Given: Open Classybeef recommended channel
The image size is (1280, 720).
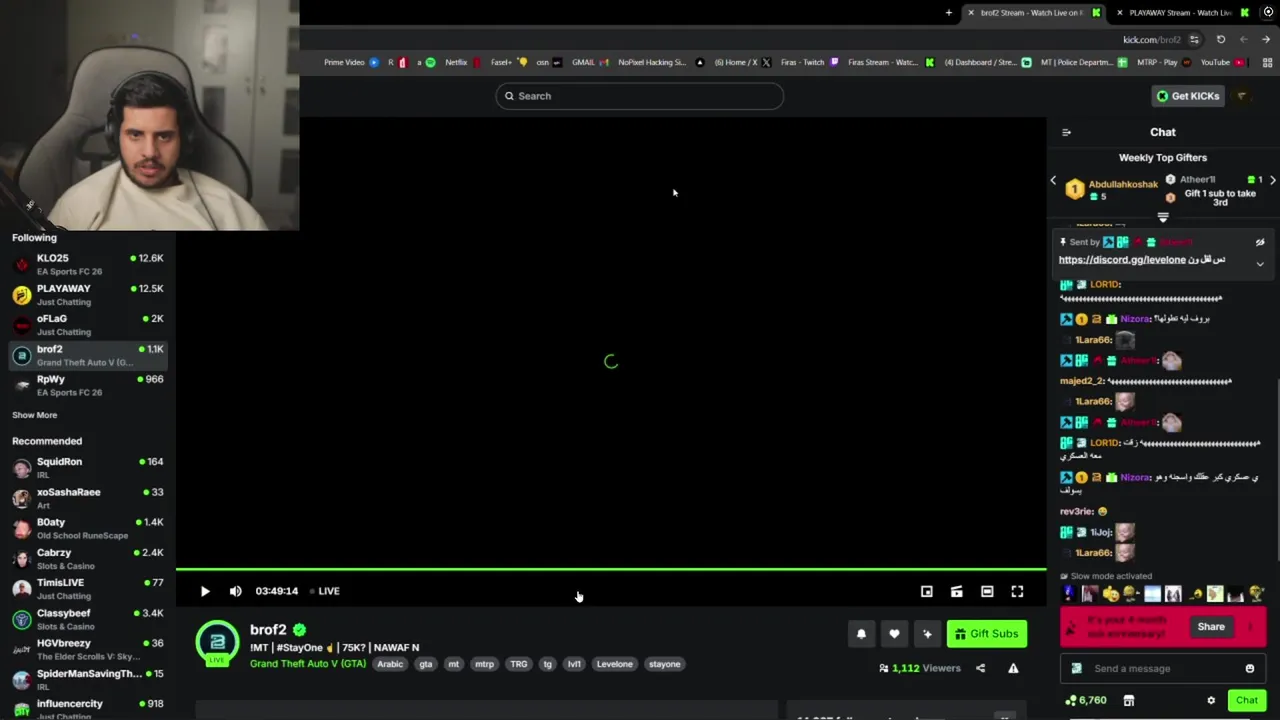Looking at the screenshot, I should point(88,619).
